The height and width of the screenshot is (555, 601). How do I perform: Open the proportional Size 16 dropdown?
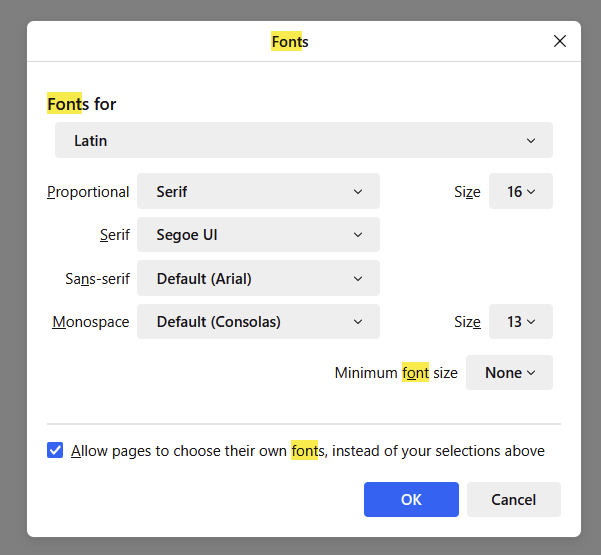coord(520,191)
